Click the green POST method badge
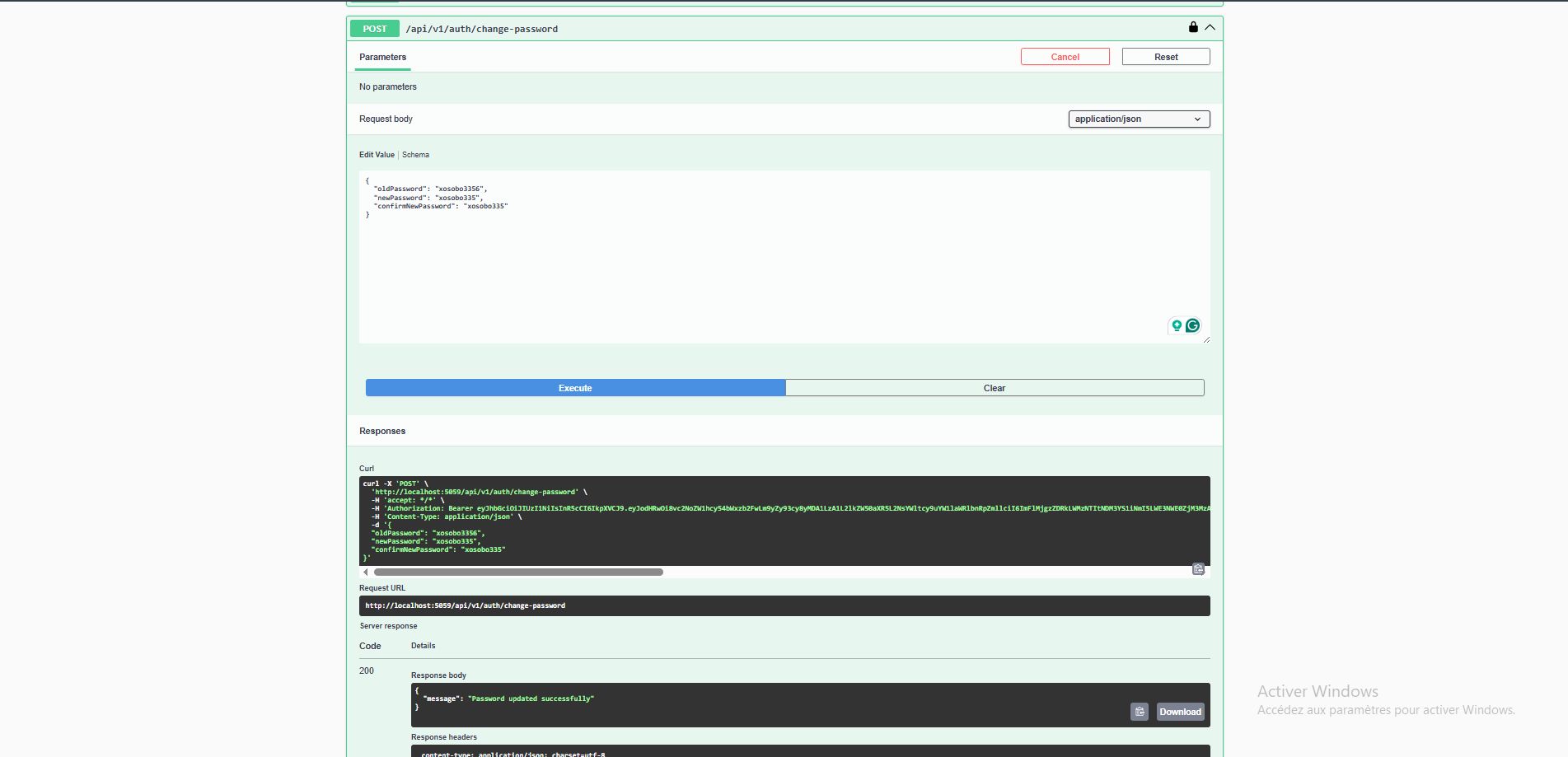 click(375, 29)
